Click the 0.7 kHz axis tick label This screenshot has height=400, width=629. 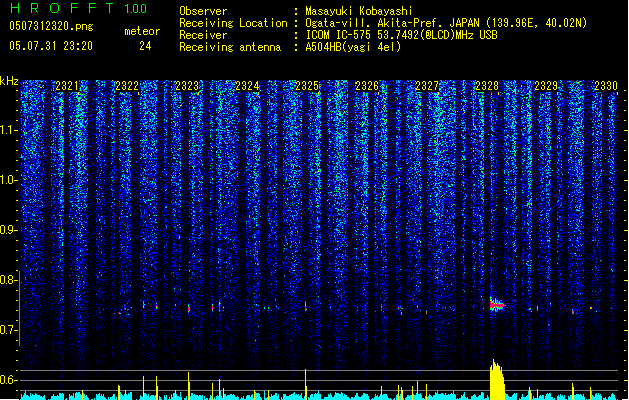8,330
